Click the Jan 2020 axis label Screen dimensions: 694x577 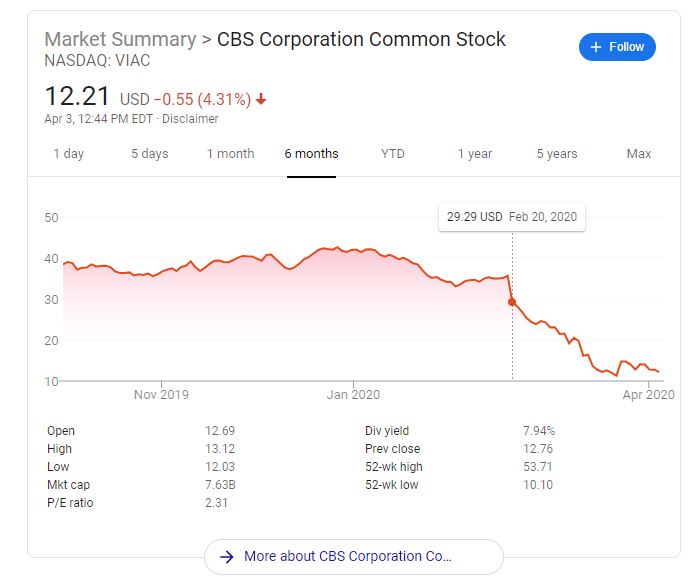click(x=353, y=395)
